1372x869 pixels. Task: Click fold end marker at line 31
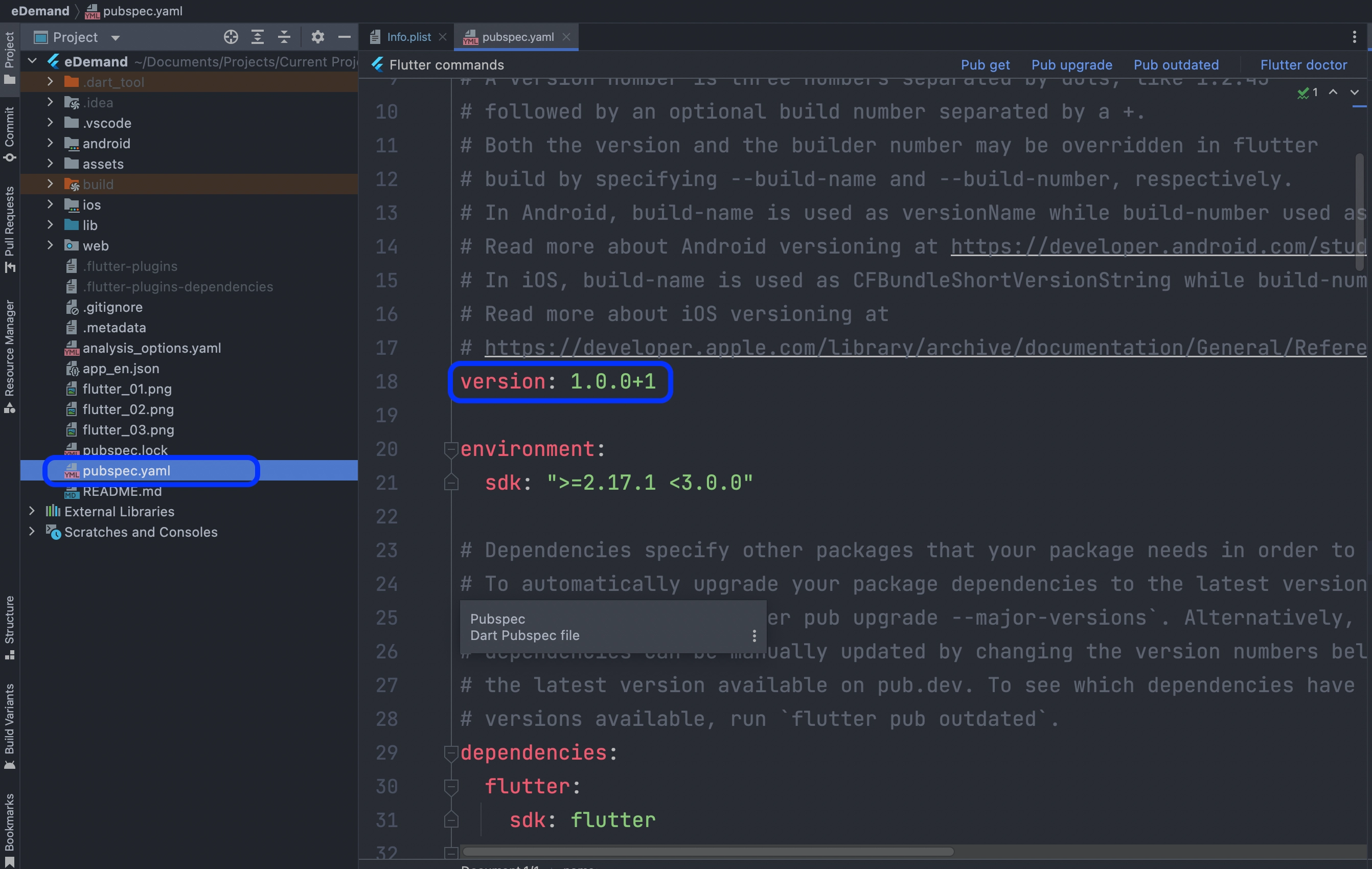451,820
